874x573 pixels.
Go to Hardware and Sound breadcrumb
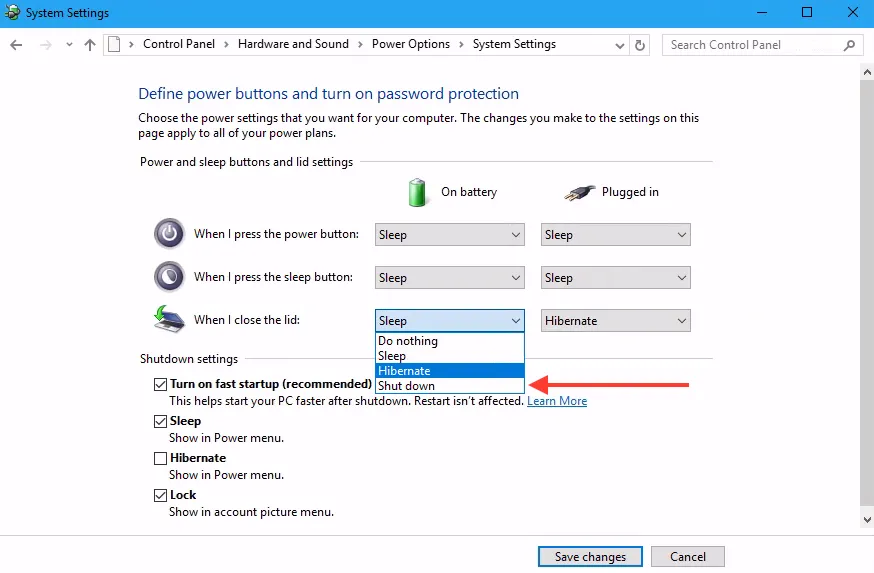tap(293, 44)
